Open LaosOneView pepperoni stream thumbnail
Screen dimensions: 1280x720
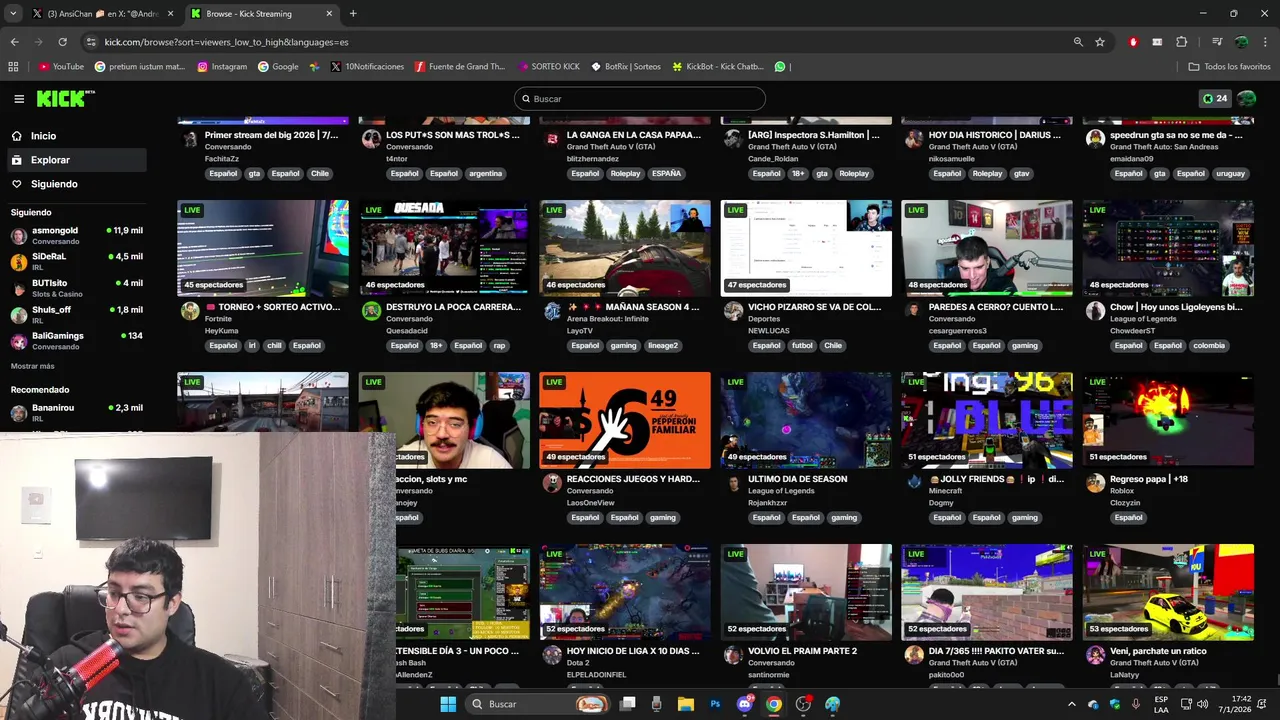tap(625, 420)
